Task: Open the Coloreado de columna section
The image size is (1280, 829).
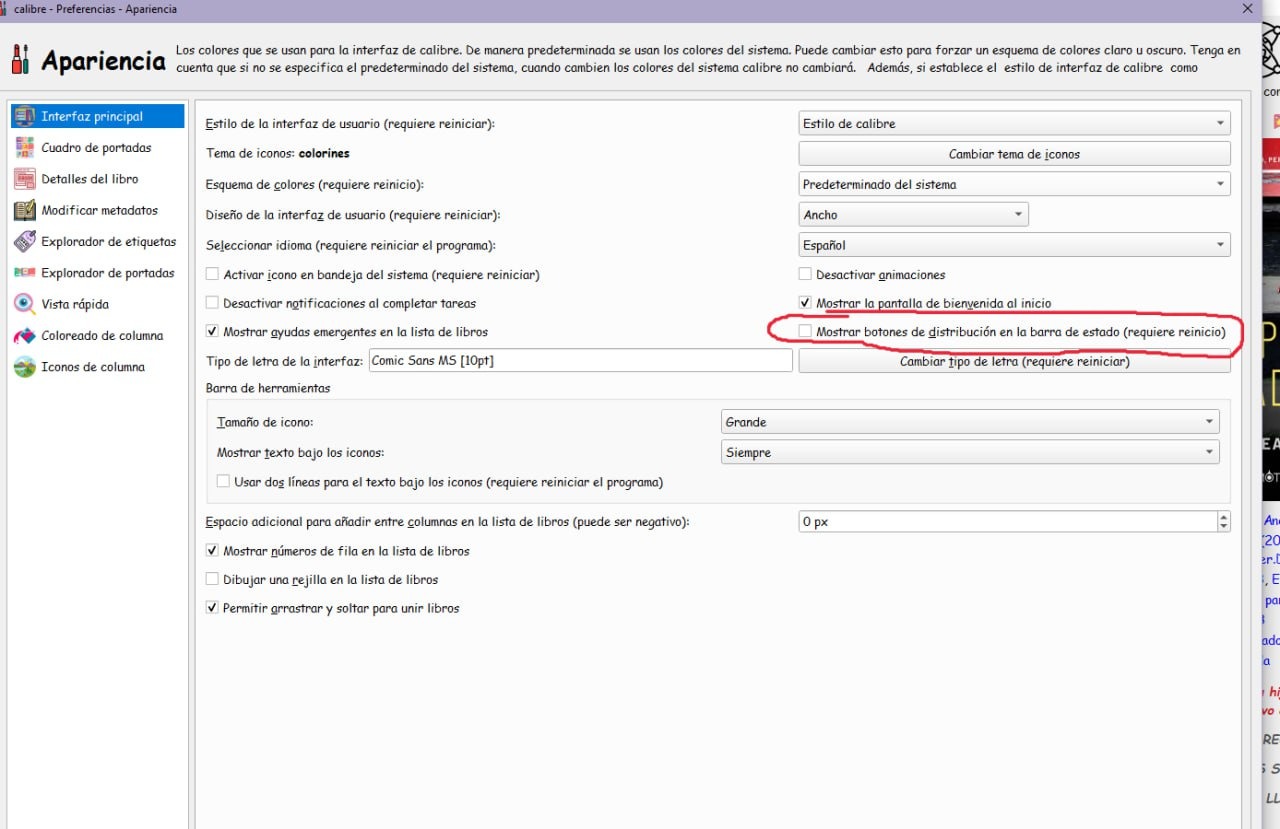Action: click(x=97, y=335)
